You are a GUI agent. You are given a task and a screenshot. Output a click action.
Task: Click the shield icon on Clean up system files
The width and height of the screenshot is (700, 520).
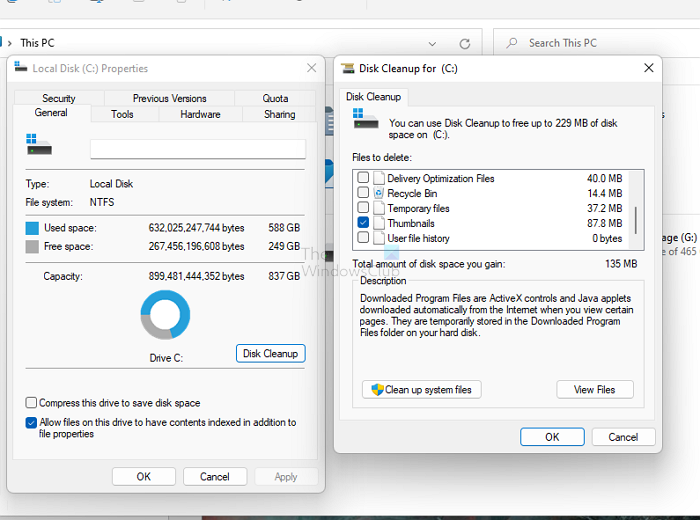click(x=377, y=390)
